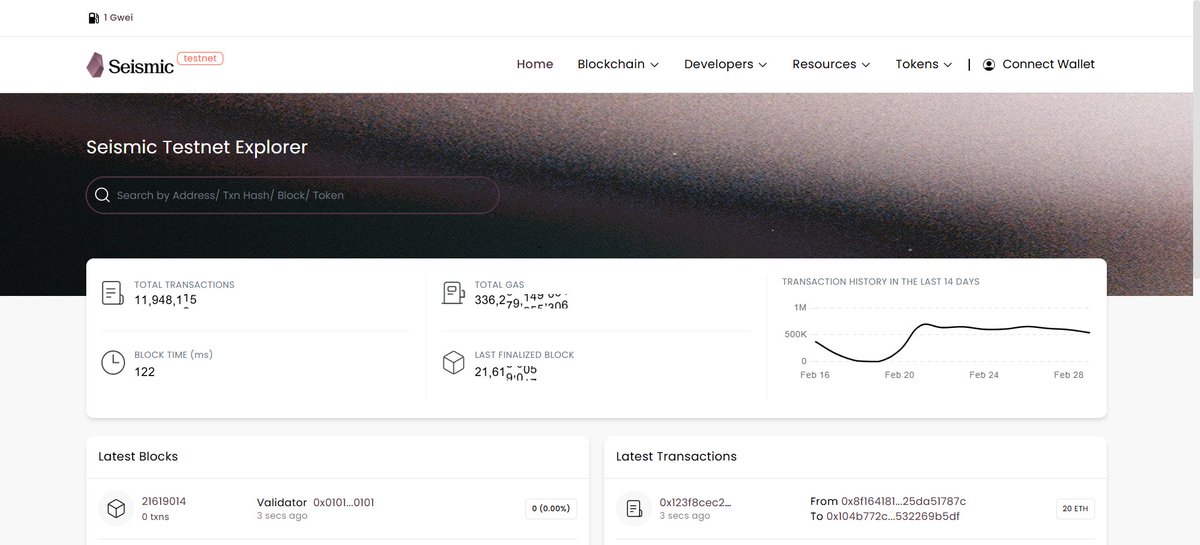Click the Feb 20 chart axis label
1200x545 pixels.
[x=899, y=375]
